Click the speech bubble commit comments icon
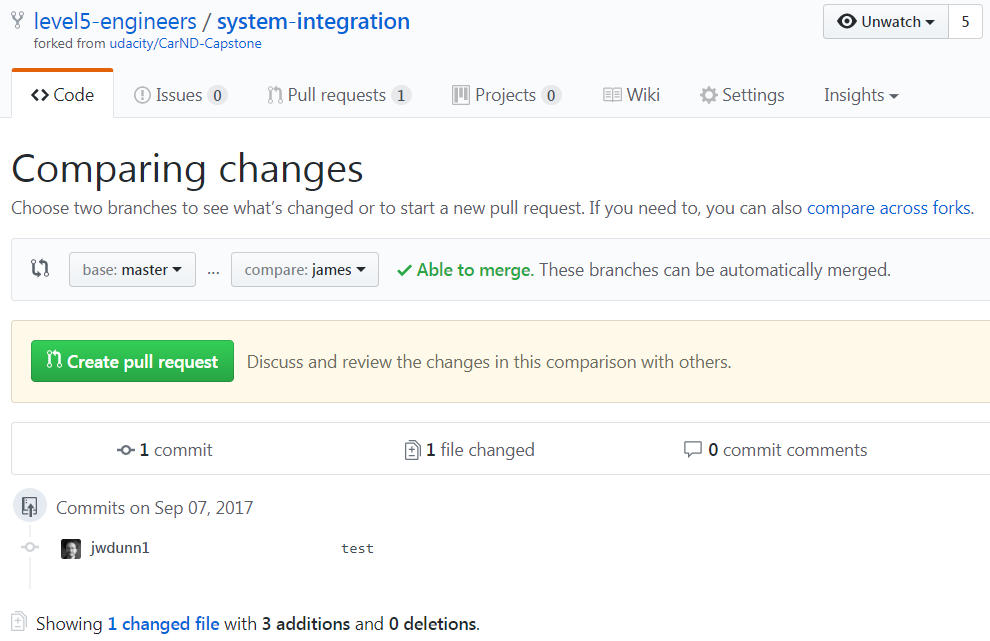This screenshot has width=990, height=641. pyautogui.click(x=693, y=449)
